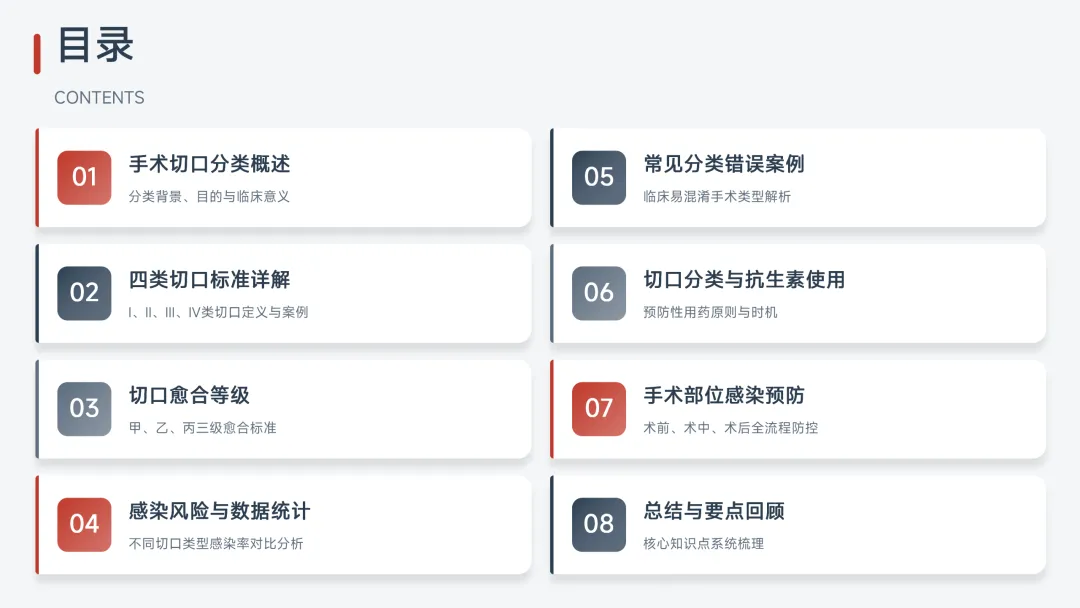Click the red 04 number badge
This screenshot has height=608, width=1080.
coord(84,525)
